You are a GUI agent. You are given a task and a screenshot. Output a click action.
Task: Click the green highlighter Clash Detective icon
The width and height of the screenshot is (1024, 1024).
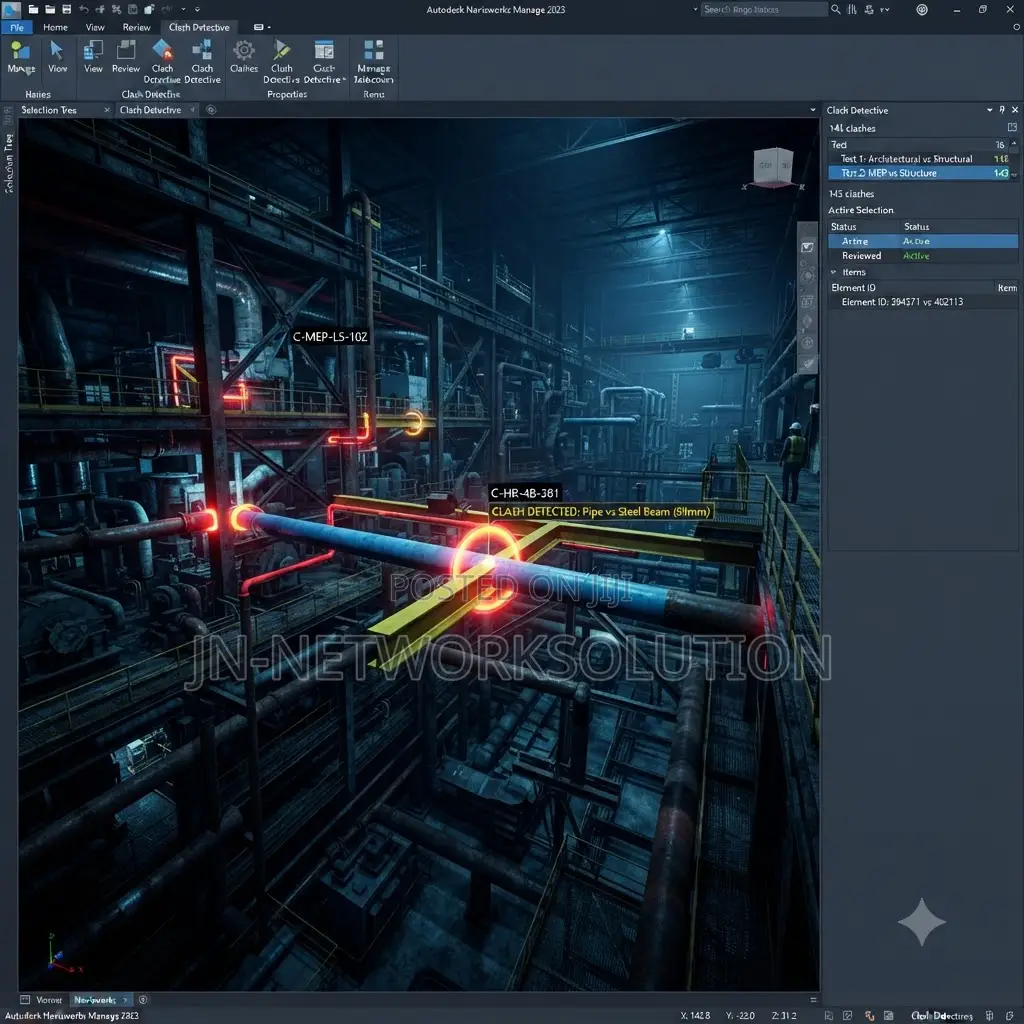coord(281,50)
